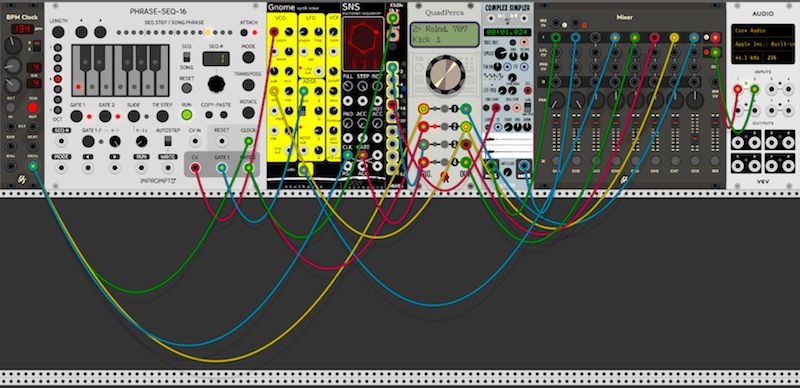Screen dimensions: 800x388
Task: Click Mixer channel 1 PAN knob
Action: (556, 100)
